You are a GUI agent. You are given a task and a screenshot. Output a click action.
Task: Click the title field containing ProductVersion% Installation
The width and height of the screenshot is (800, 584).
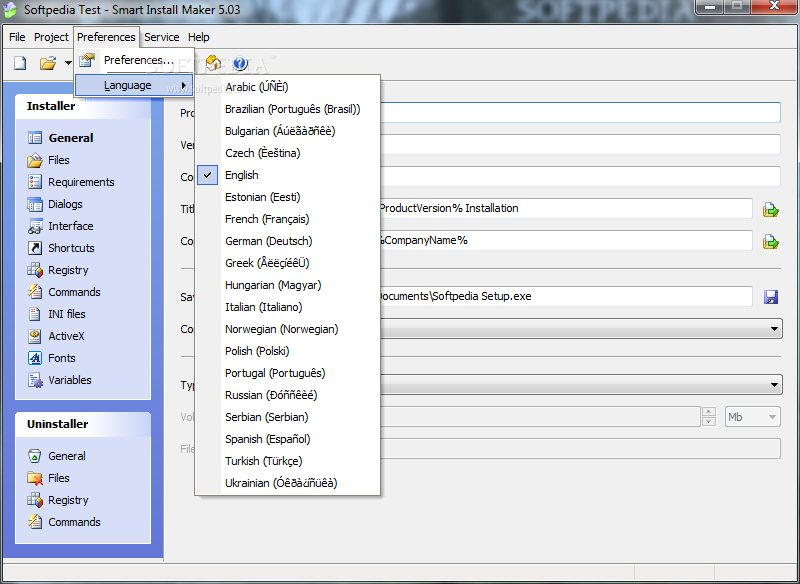566,208
